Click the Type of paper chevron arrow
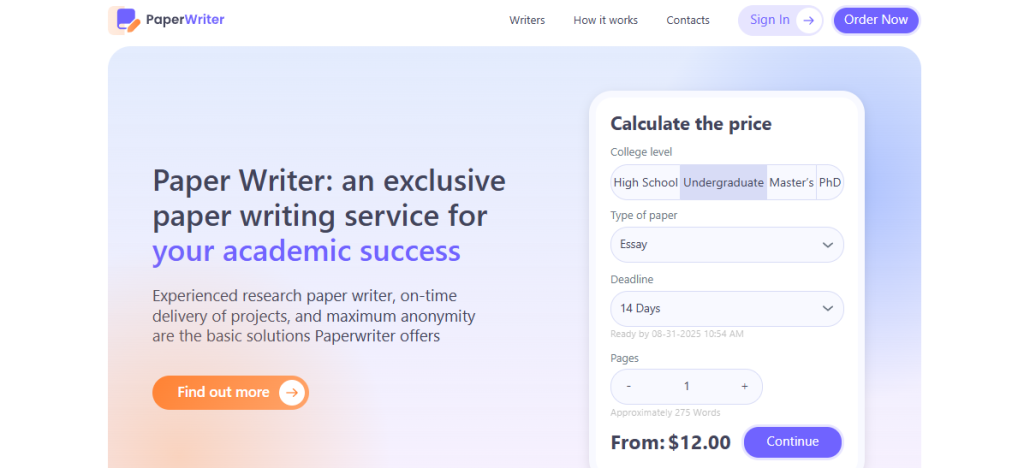The height and width of the screenshot is (468, 1024). click(827, 245)
